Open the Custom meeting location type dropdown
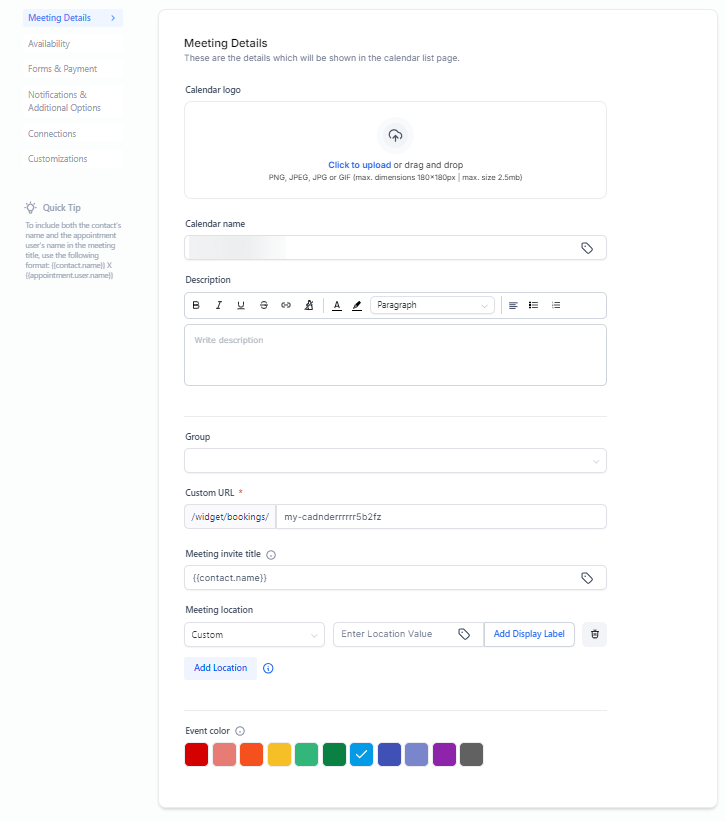Viewport: 726px width, 821px height. [x=254, y=634]
